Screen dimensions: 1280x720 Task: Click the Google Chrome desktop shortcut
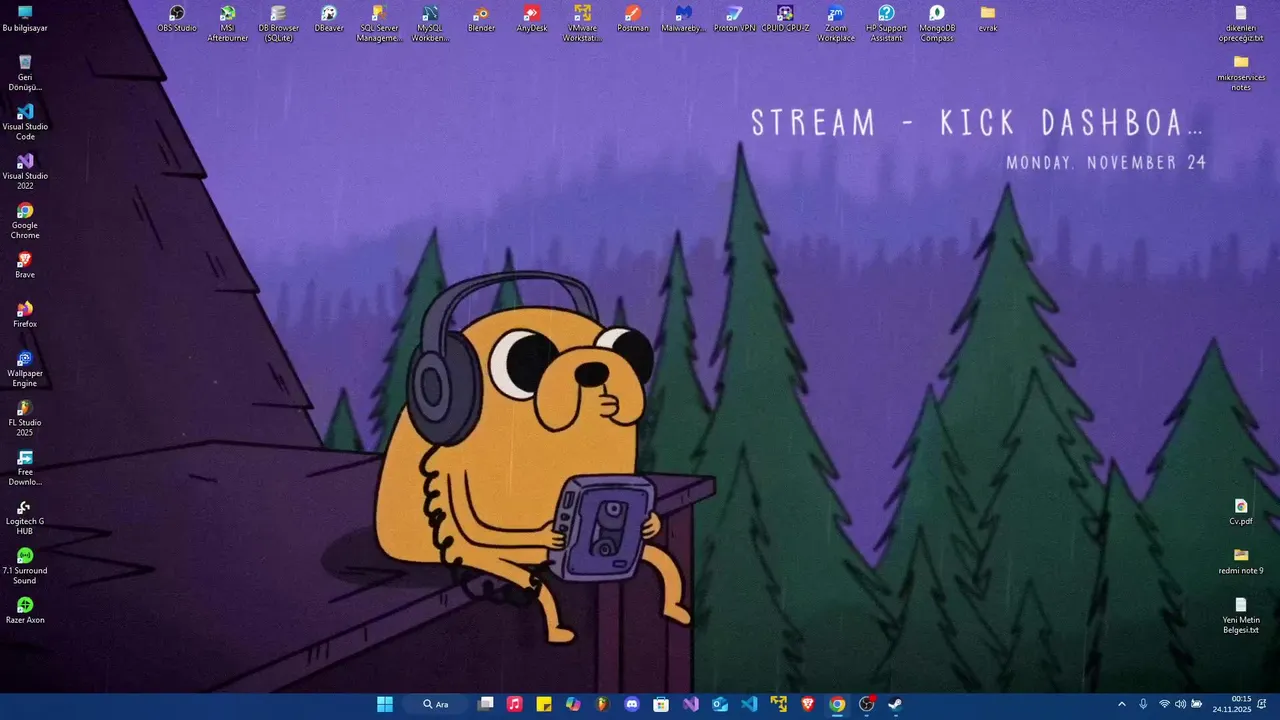(x=25, y=221)
